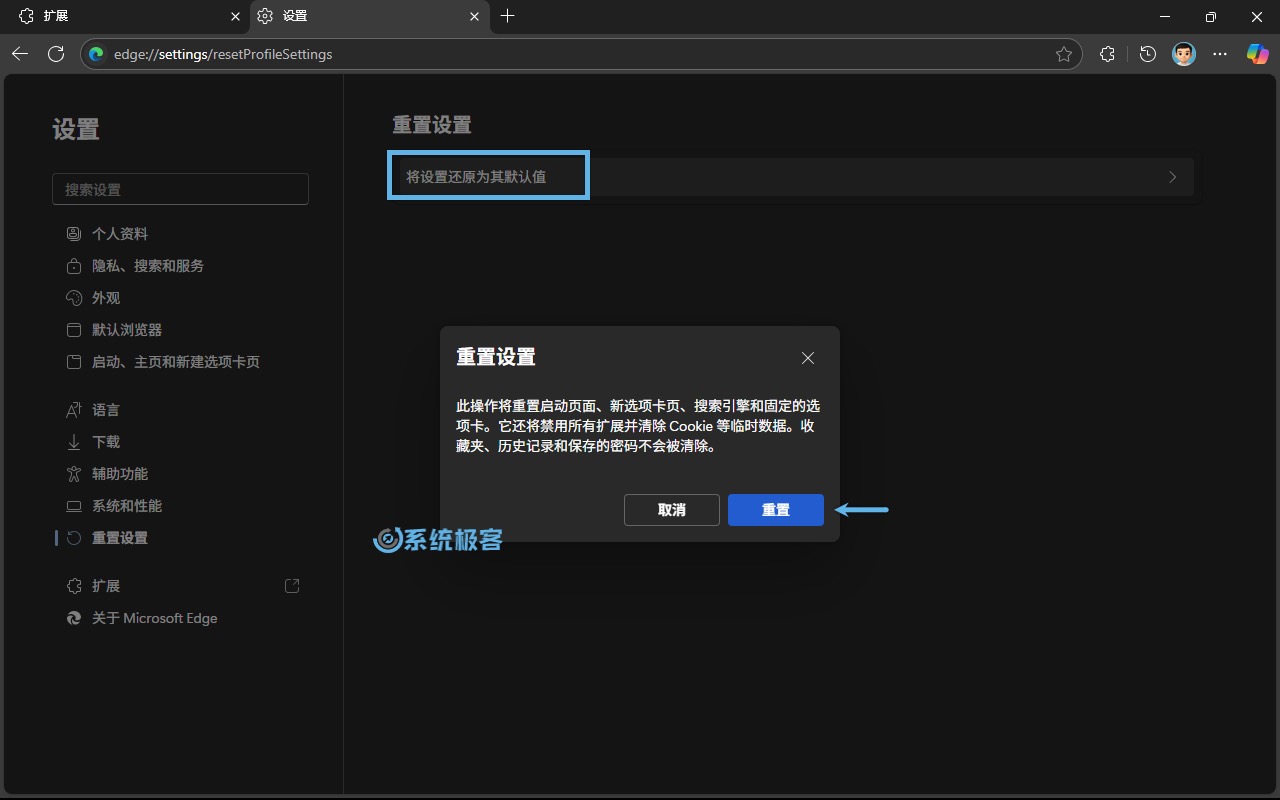This screenshot has width=1280, height=800.
Task: Open the Settings and more ellipsis menu
Action: 1220,54
